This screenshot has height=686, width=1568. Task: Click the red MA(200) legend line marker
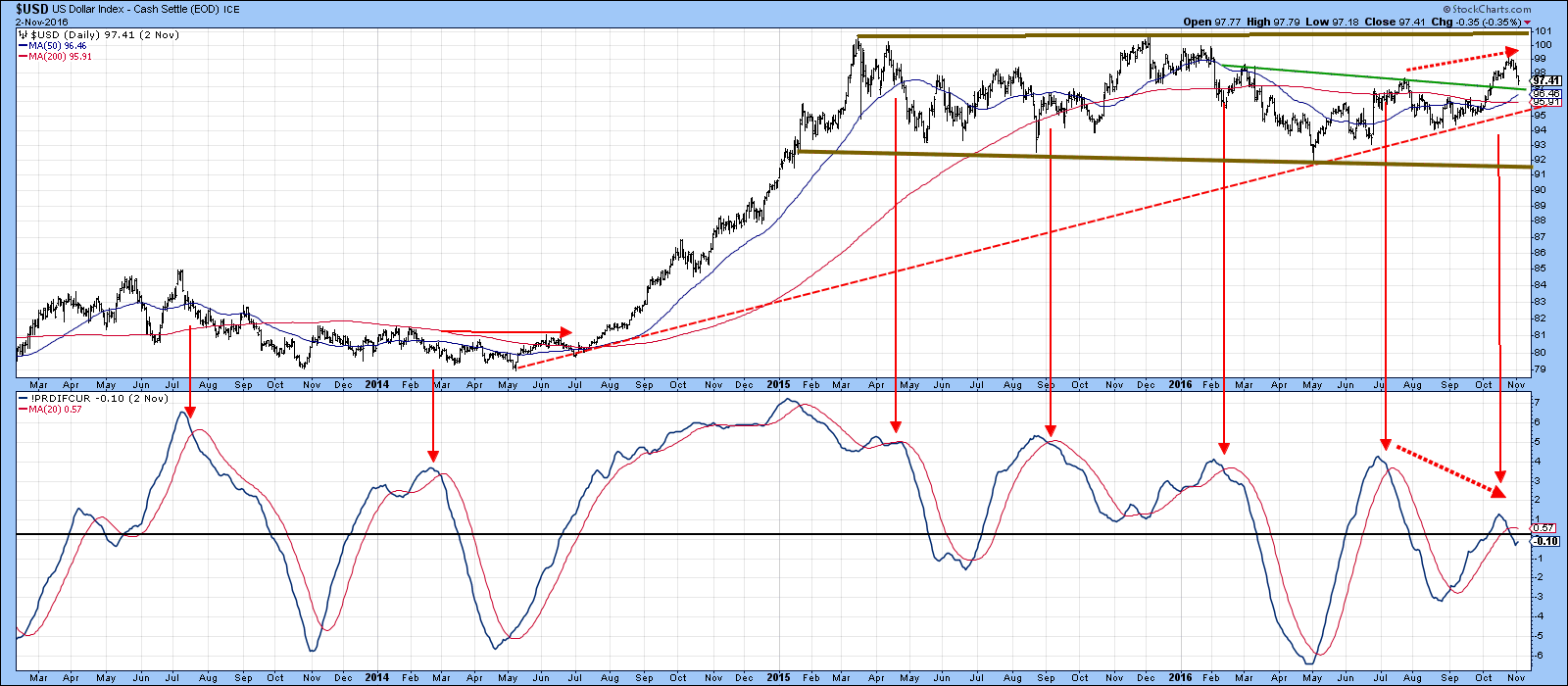coord(22,57)
